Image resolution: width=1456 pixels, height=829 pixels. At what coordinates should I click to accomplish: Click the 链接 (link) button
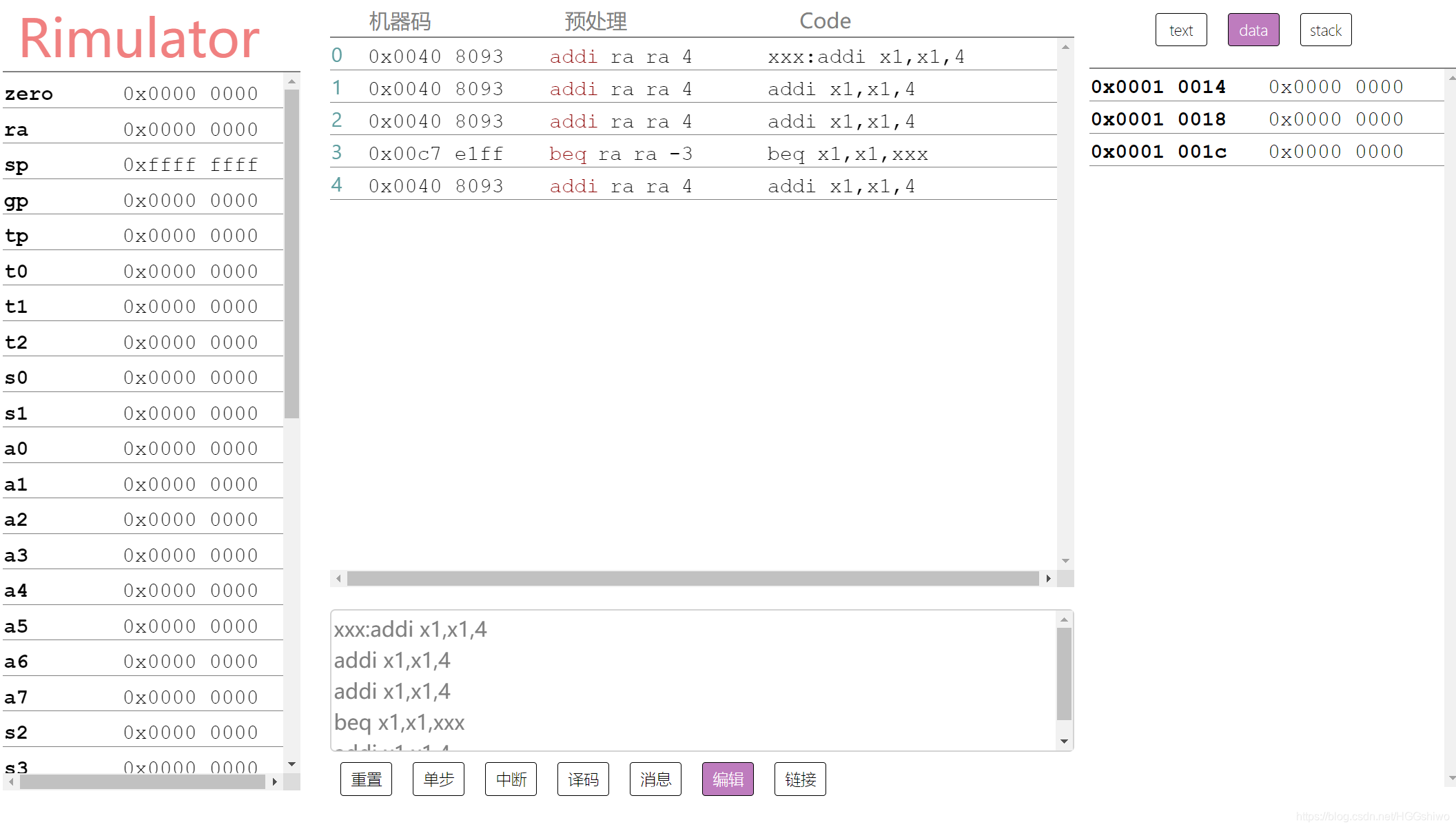click(x=800, y=779)
